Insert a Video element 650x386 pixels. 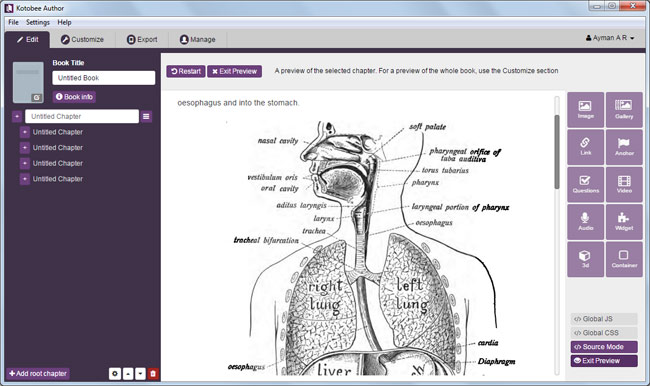click(x=624, y=185)
